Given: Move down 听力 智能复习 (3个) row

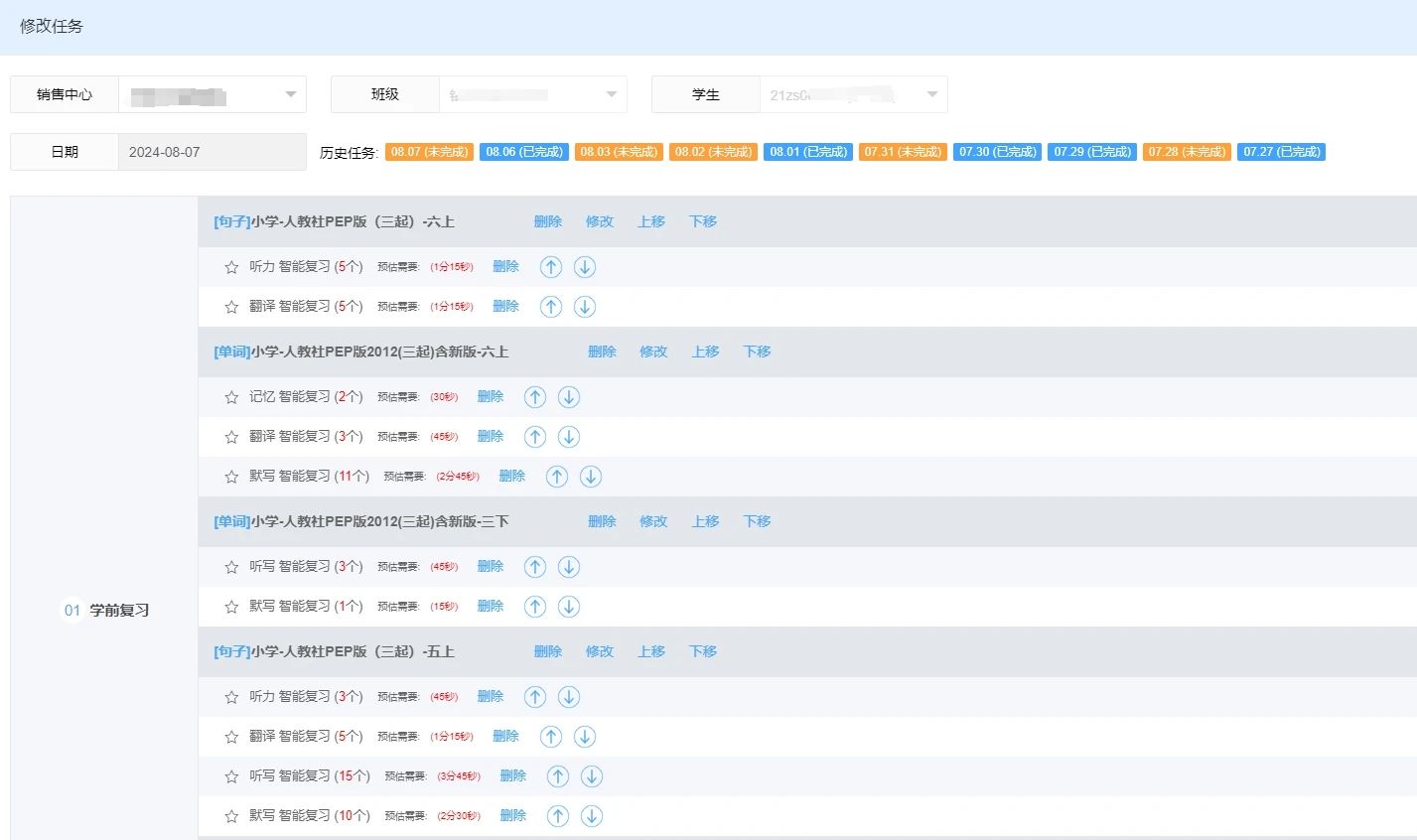Looking at the screenshot, I should 569,697.
